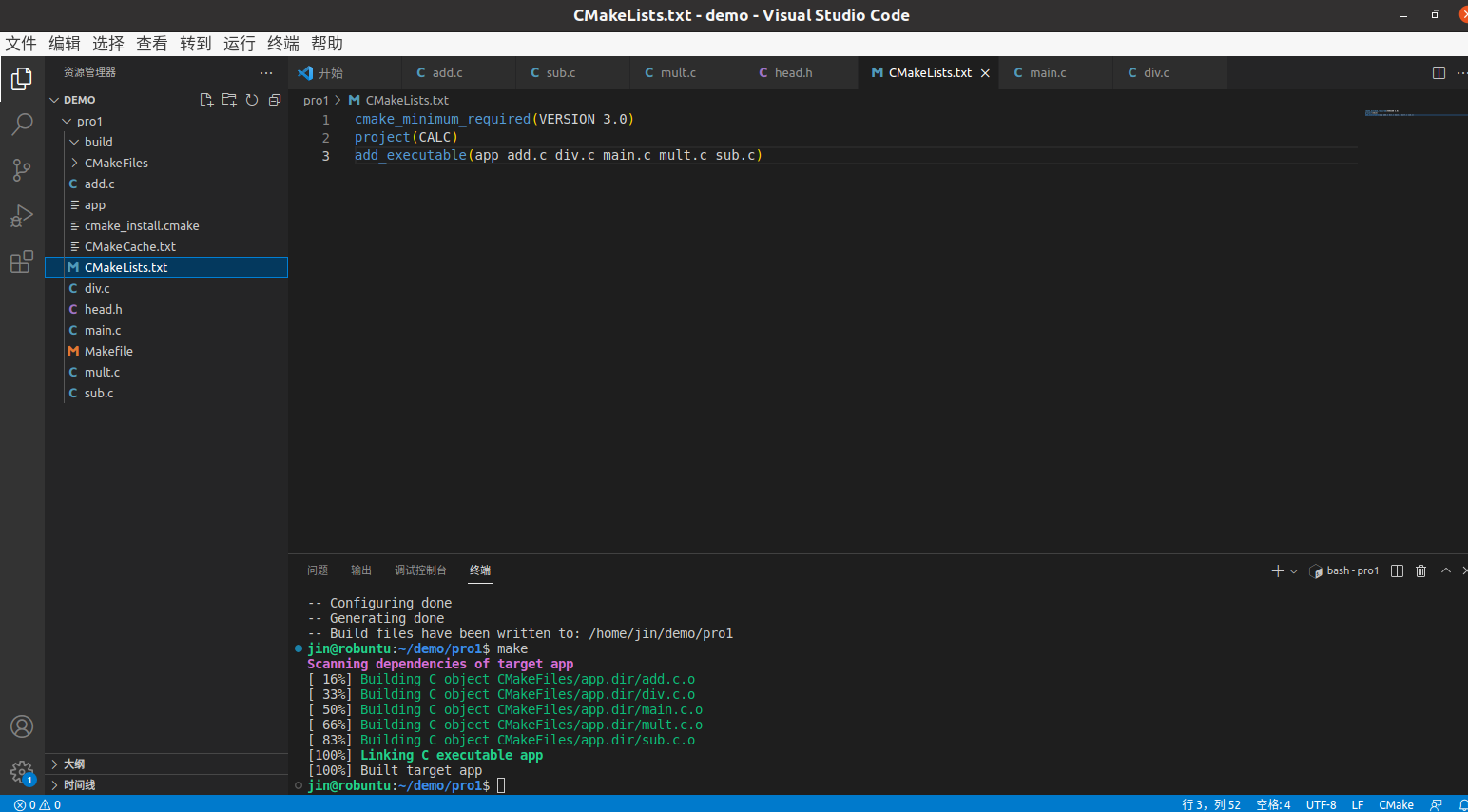Switch to the main.c editor tab
Screen dimensions: 1468x812
coord(1055,72)
